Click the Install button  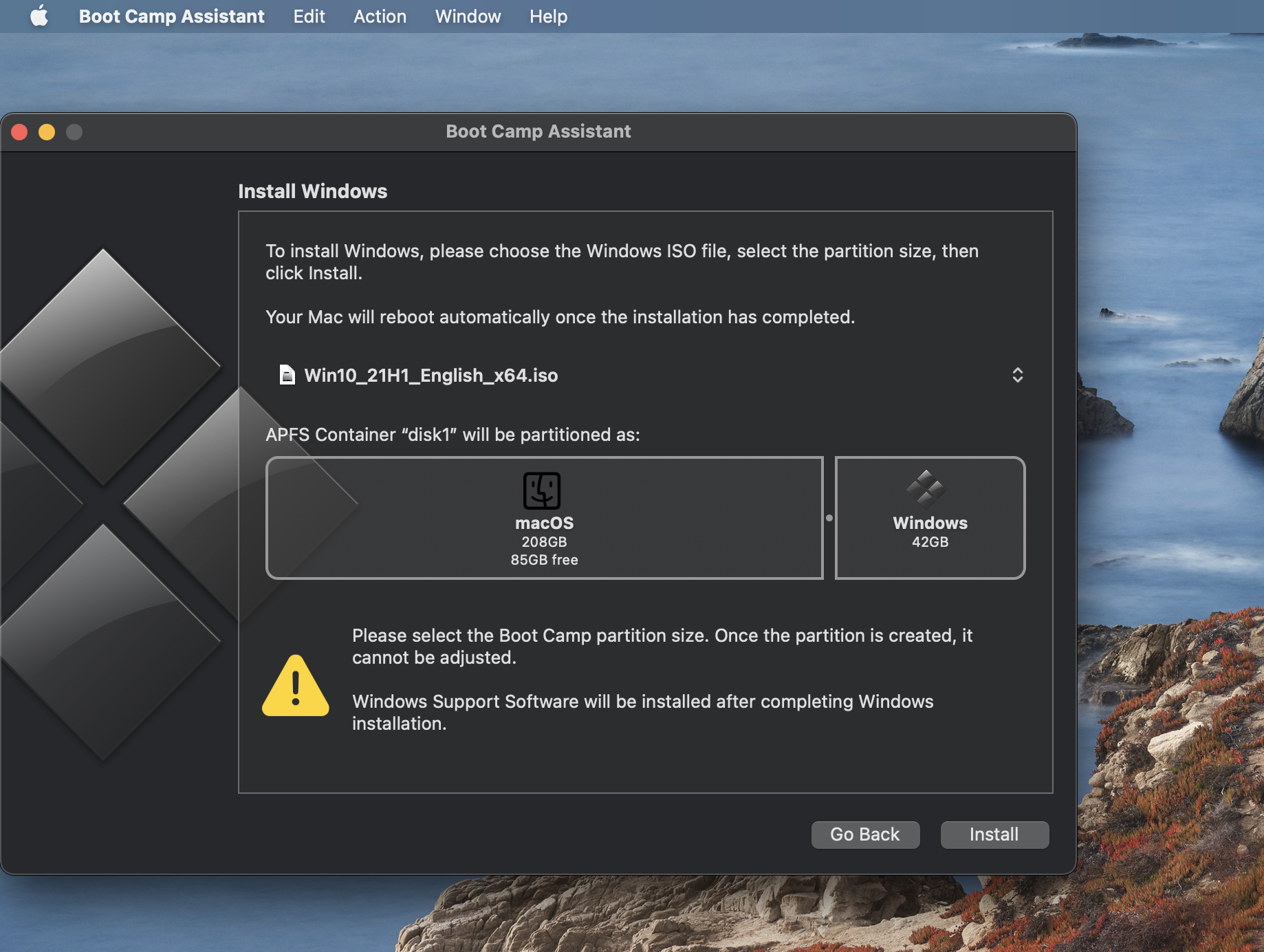click(994, 834)
